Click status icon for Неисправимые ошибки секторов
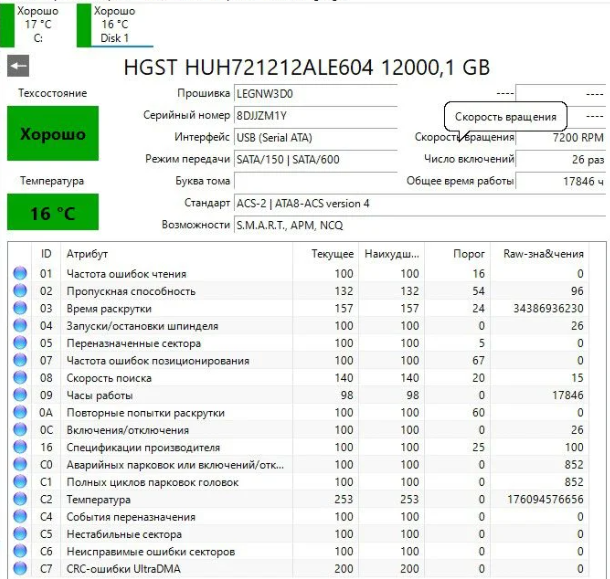 pos(20,551)
